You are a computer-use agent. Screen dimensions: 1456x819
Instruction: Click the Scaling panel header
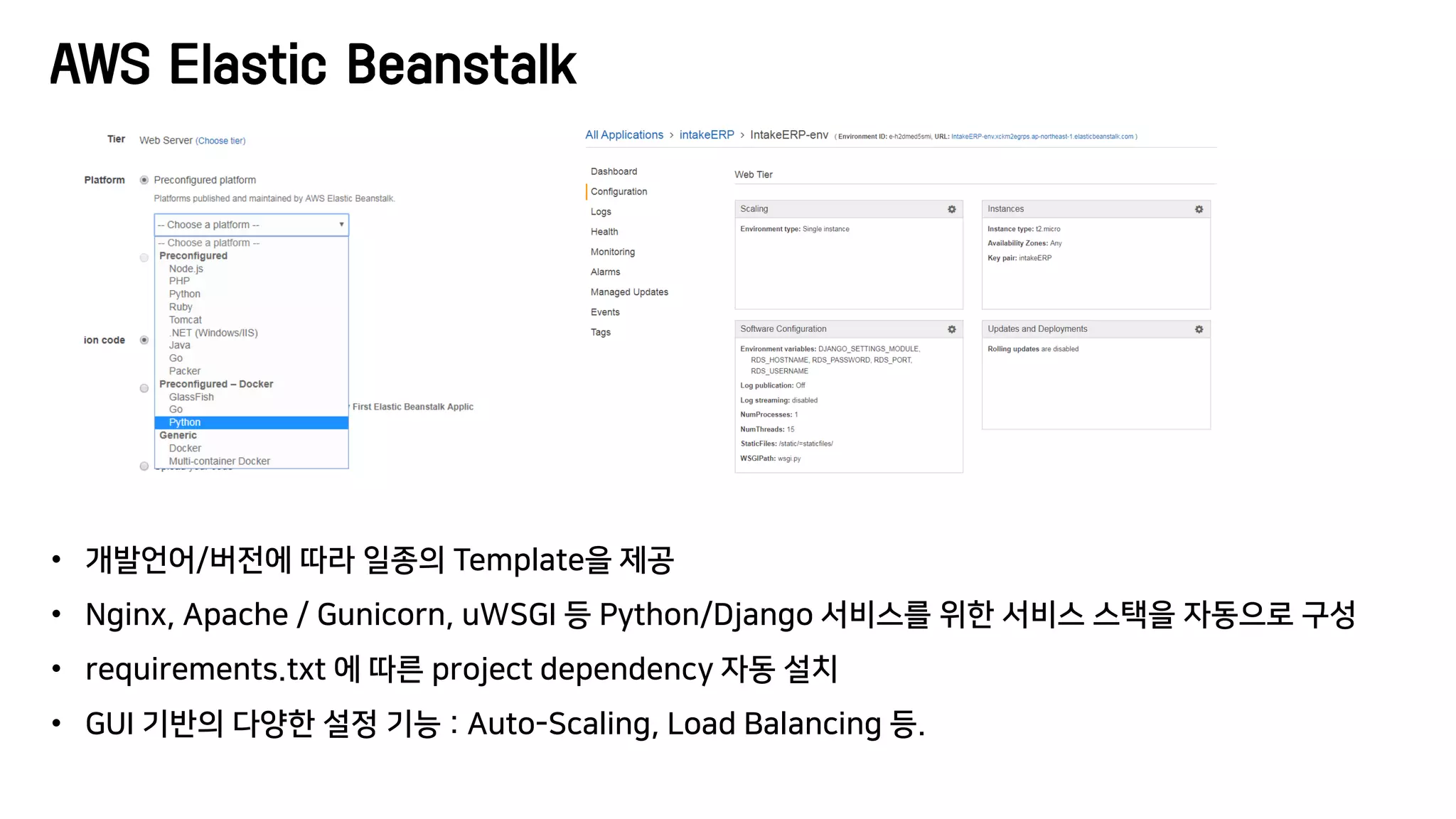[x=849, y=209]
